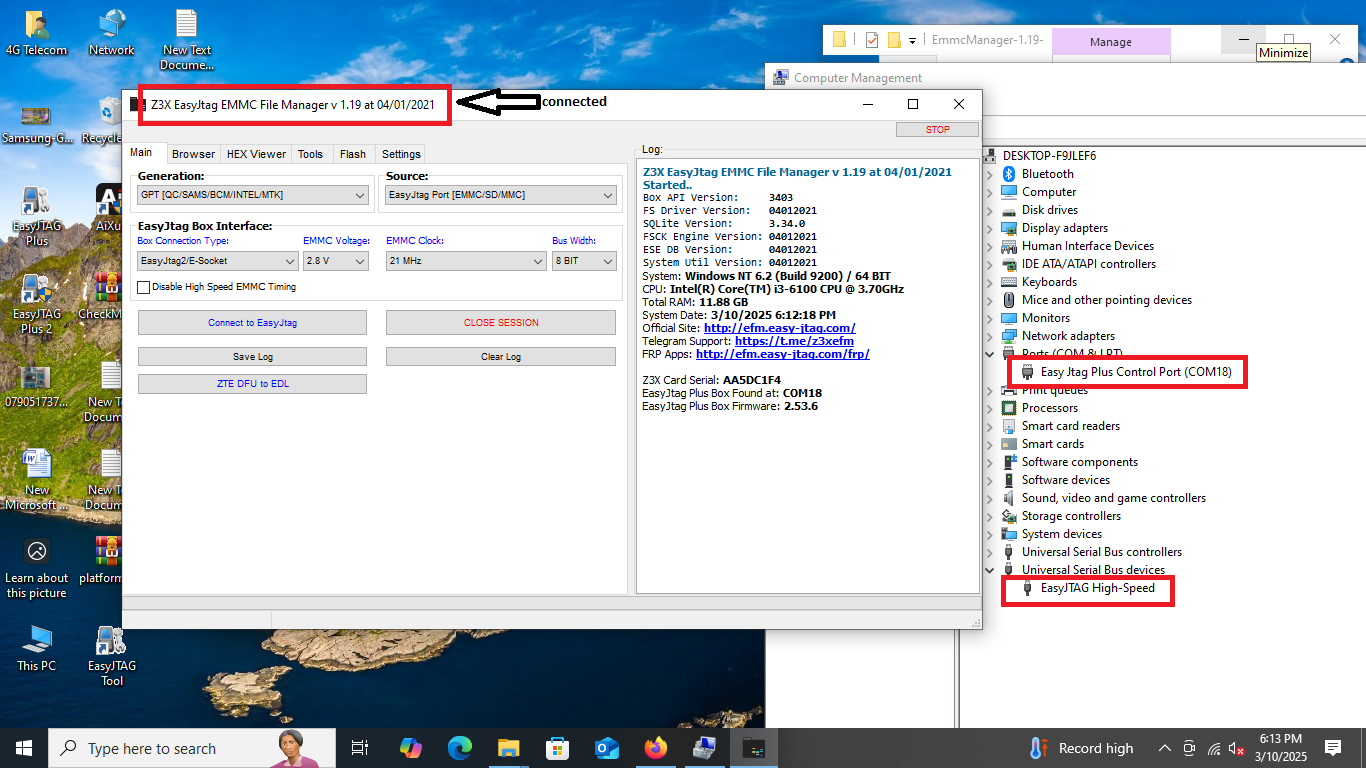The image size is (1366, 768).
Task: Expand the Storage controllers node
Action: tap(990, 516)
